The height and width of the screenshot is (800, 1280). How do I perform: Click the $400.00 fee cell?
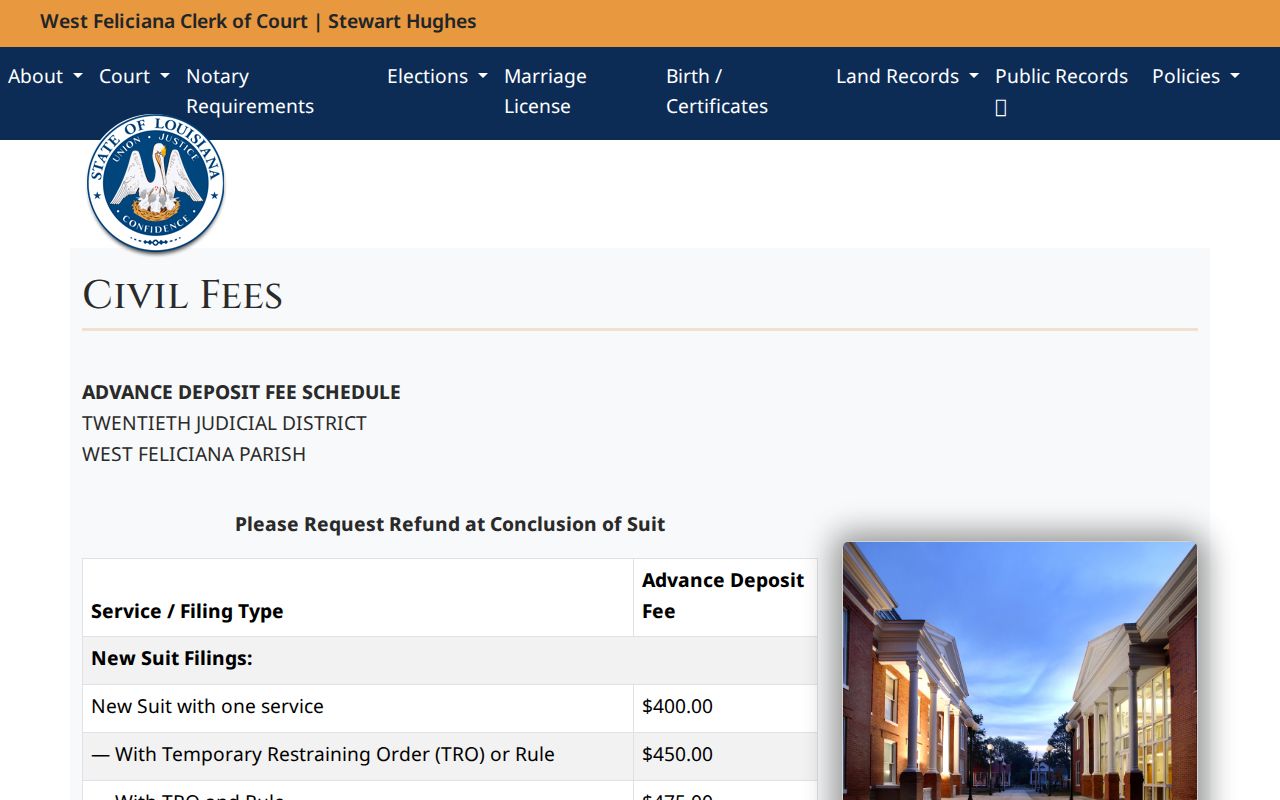tap(725, 707)
